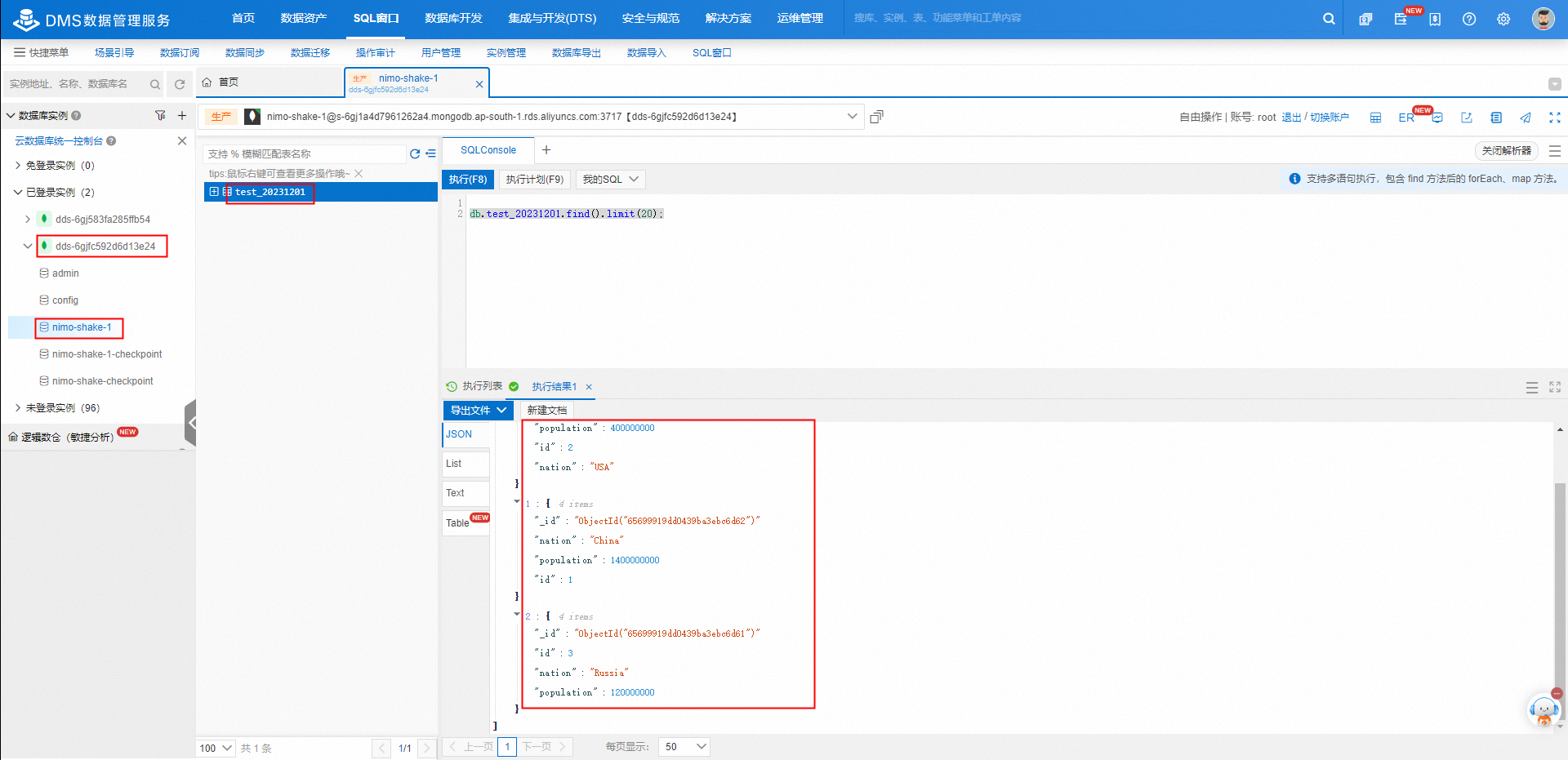Enter fullscreen with the expand arrows icon
The width and height of the screenshot is (1568, 760).
pyautogui.click(x=1555, y=117)
